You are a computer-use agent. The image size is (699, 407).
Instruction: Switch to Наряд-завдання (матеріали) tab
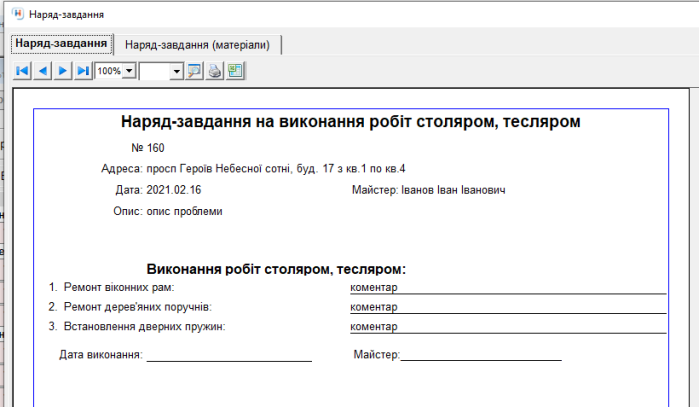(x=197, y=45)
